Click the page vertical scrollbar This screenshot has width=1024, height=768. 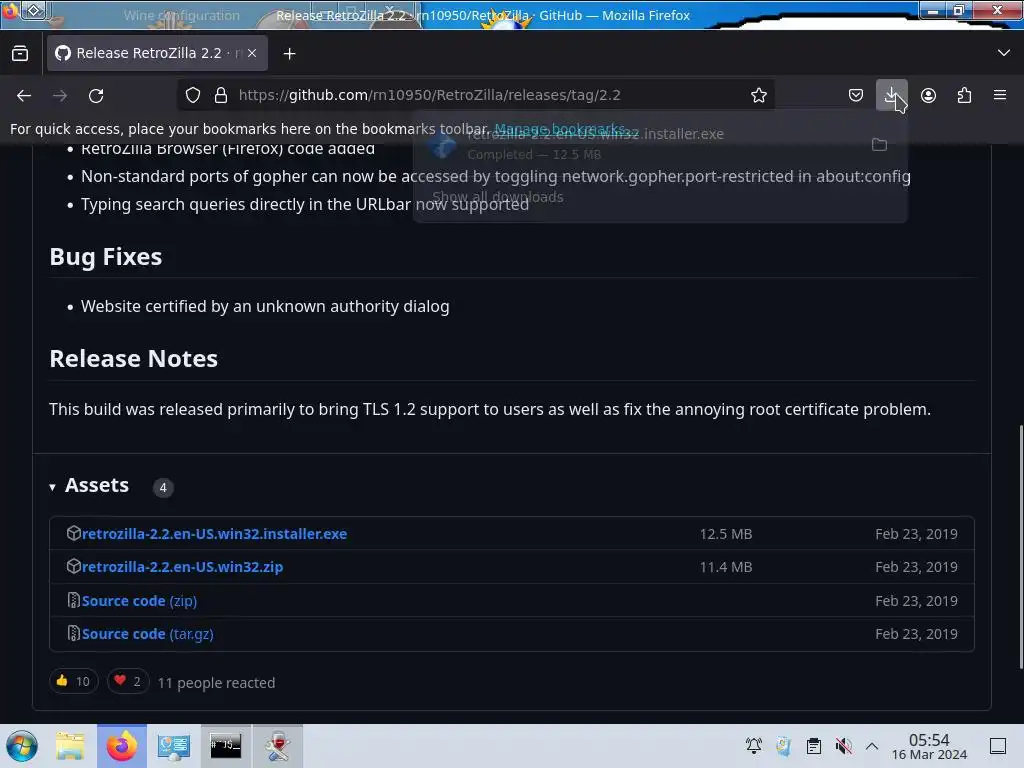[x=1019, y=549]
